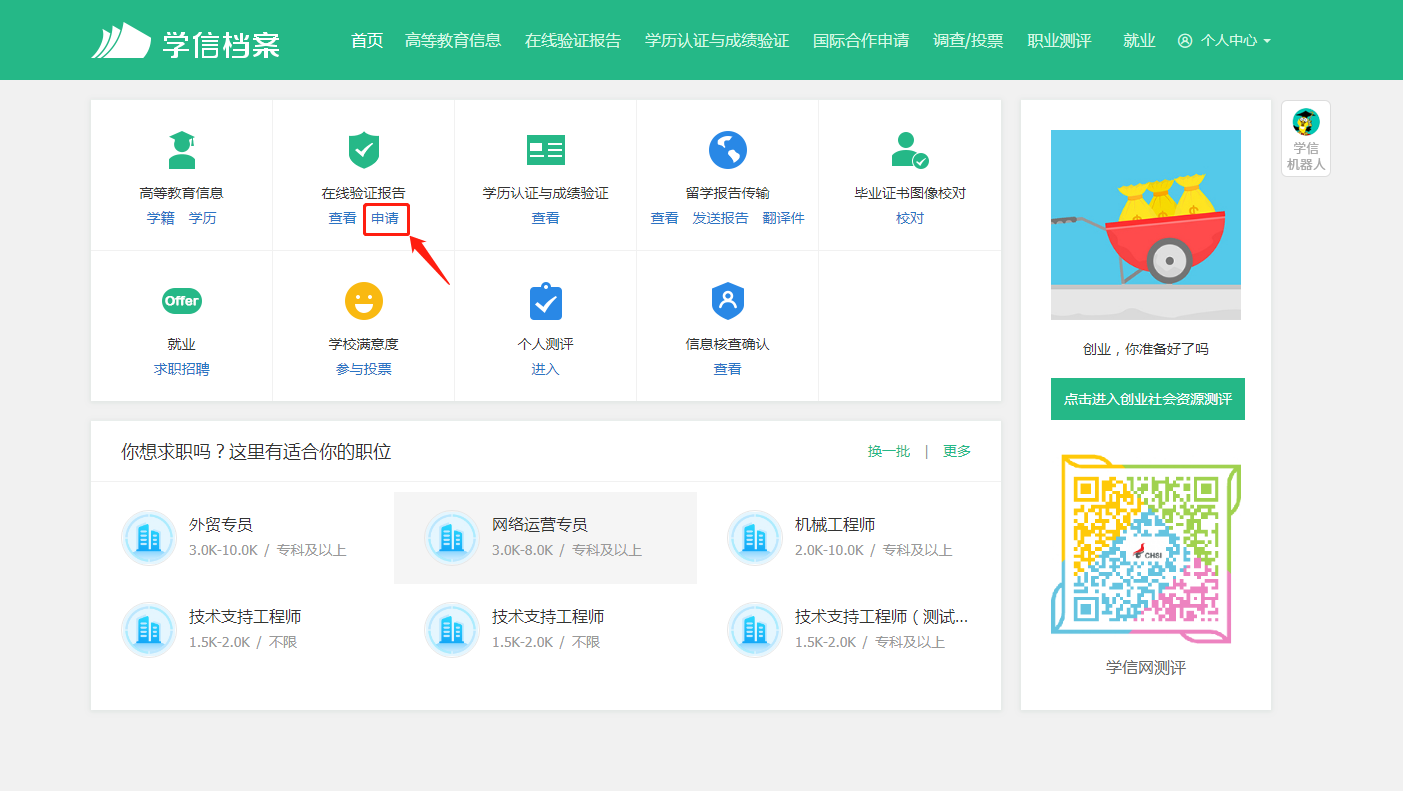Click 申请 under 在线验证报告
This screenshot has height=791, width=1403.
(x=385, y=218)
